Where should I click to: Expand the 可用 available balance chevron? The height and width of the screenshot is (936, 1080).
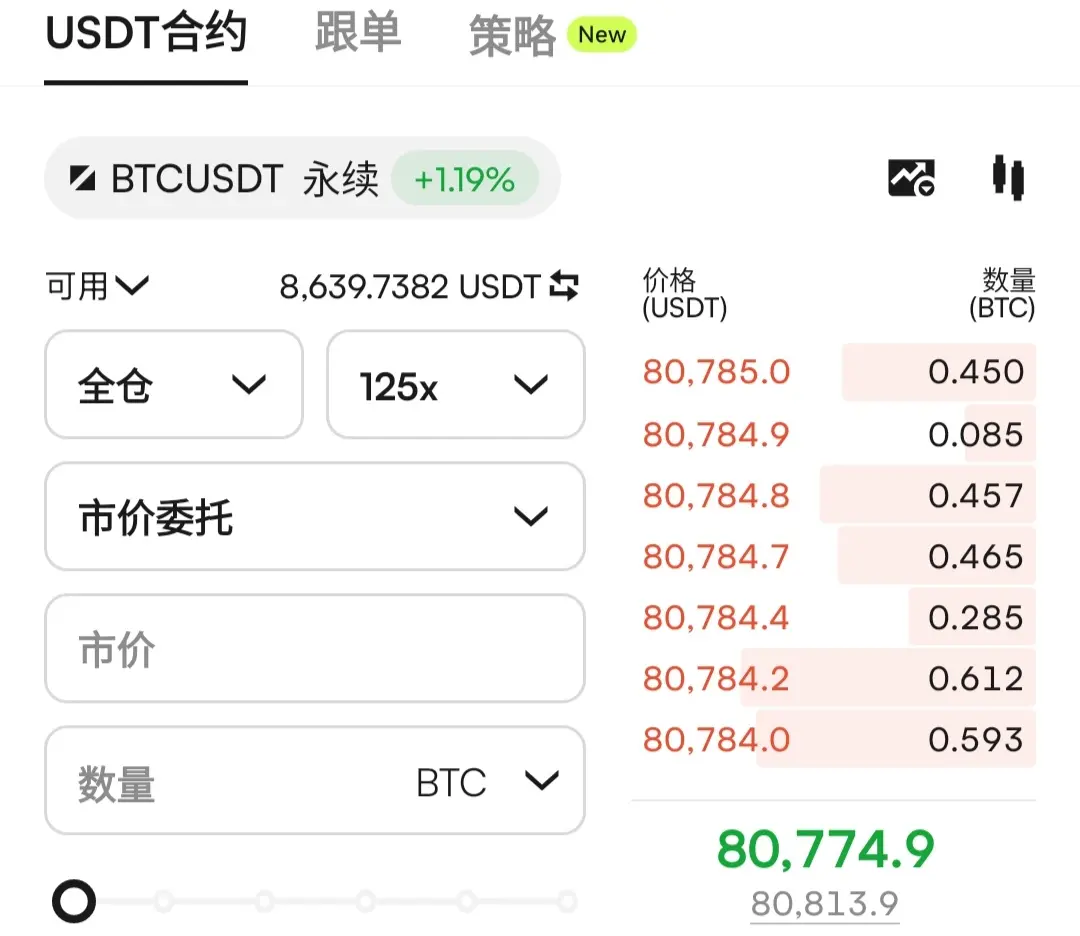pyautogui.click(x=132, y=284)
